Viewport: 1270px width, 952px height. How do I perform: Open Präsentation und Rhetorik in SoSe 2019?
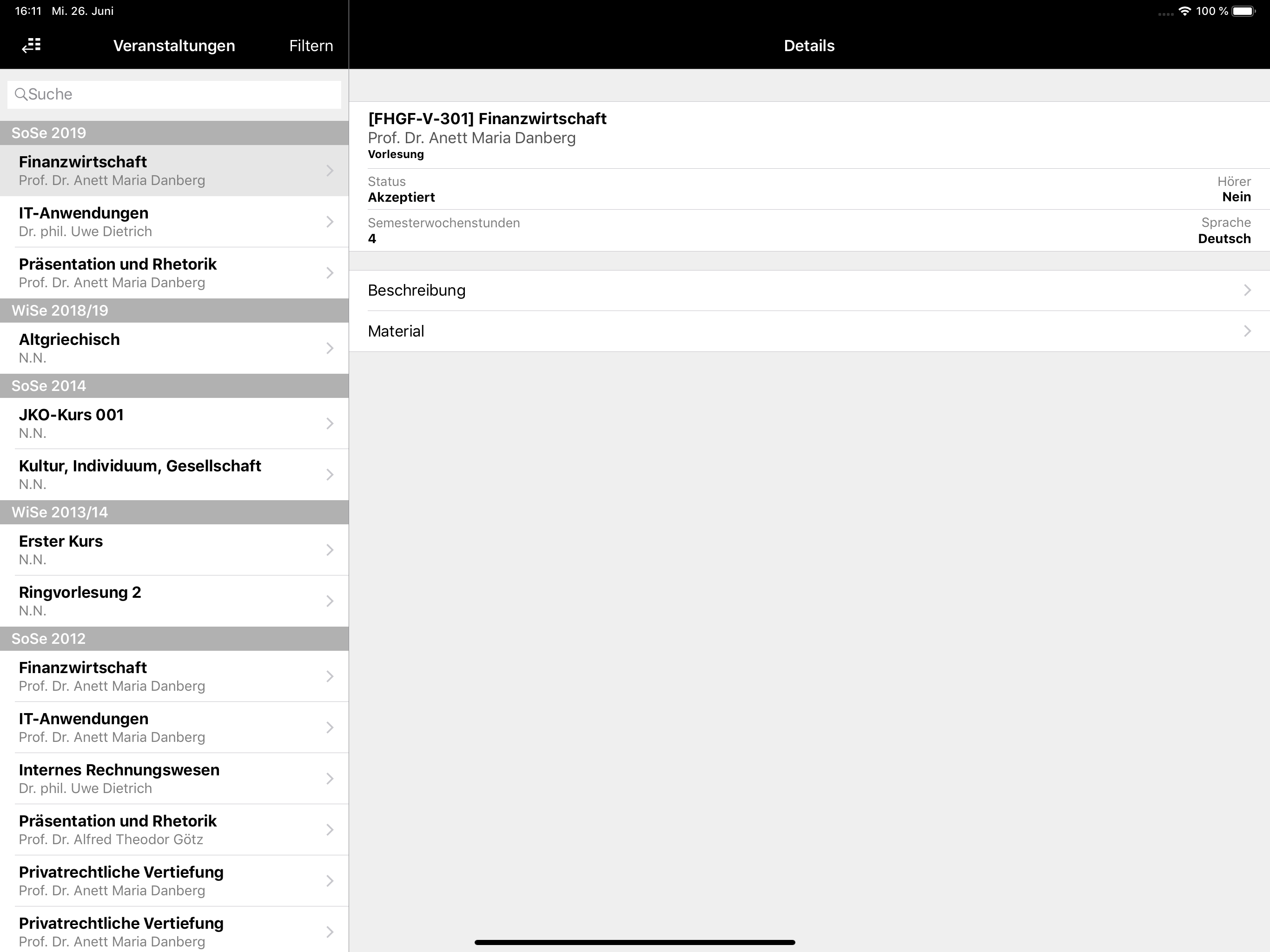[174, 273]
